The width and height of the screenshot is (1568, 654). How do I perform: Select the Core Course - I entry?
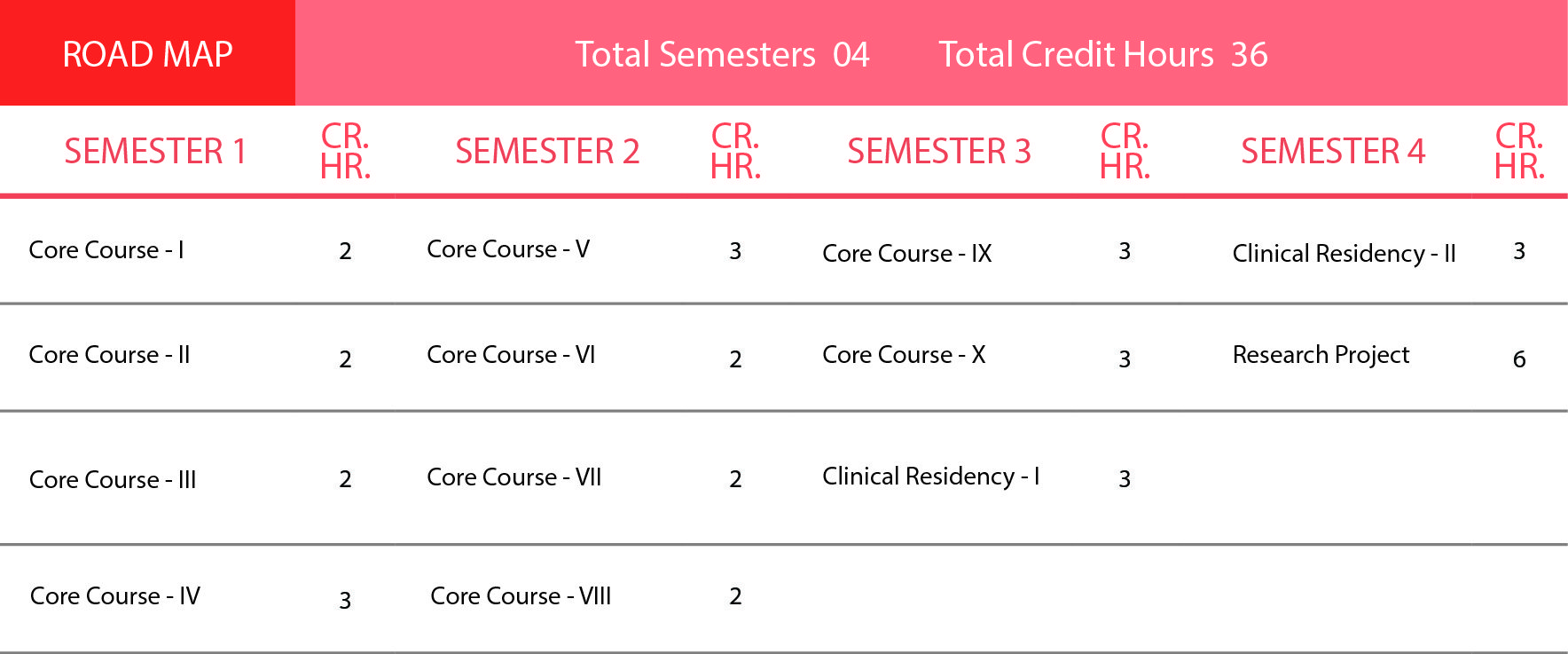tap(106, 250)
